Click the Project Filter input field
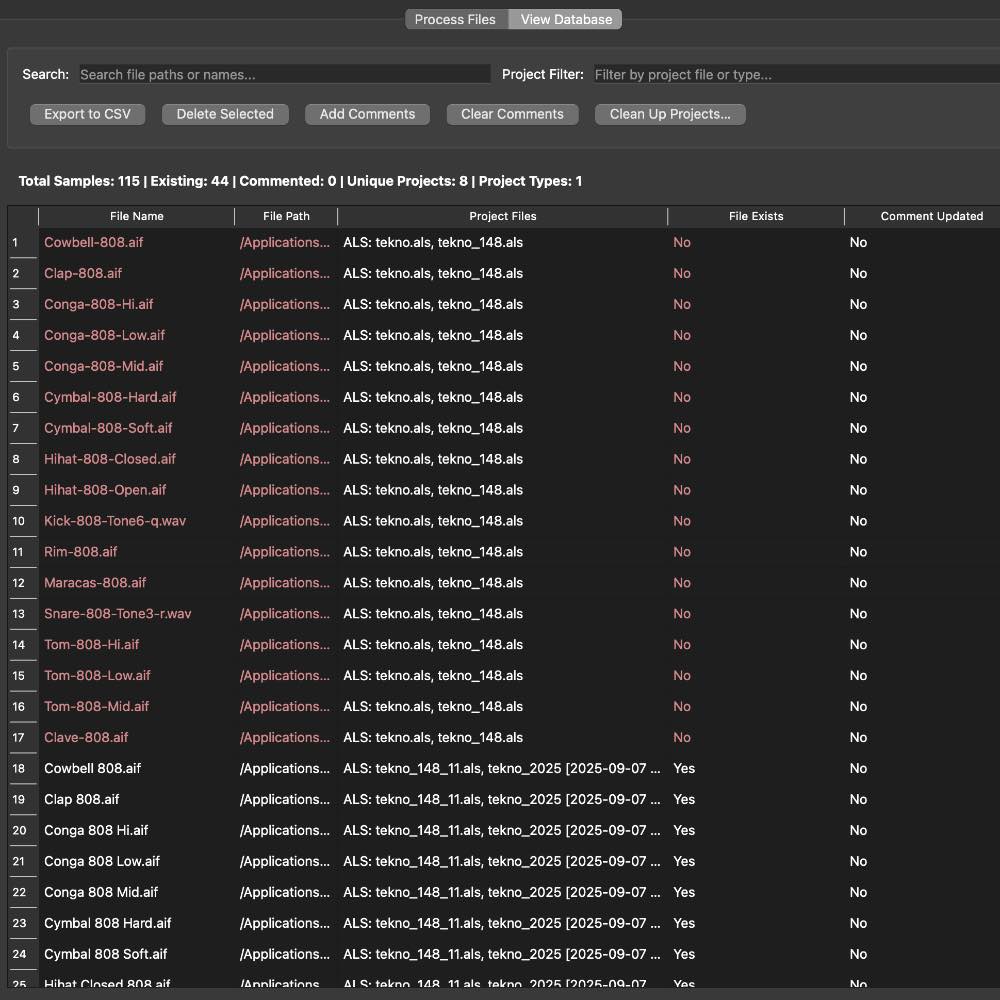Image resolution: width=1000 pixels, height=1000 pixels. (797, 74)
